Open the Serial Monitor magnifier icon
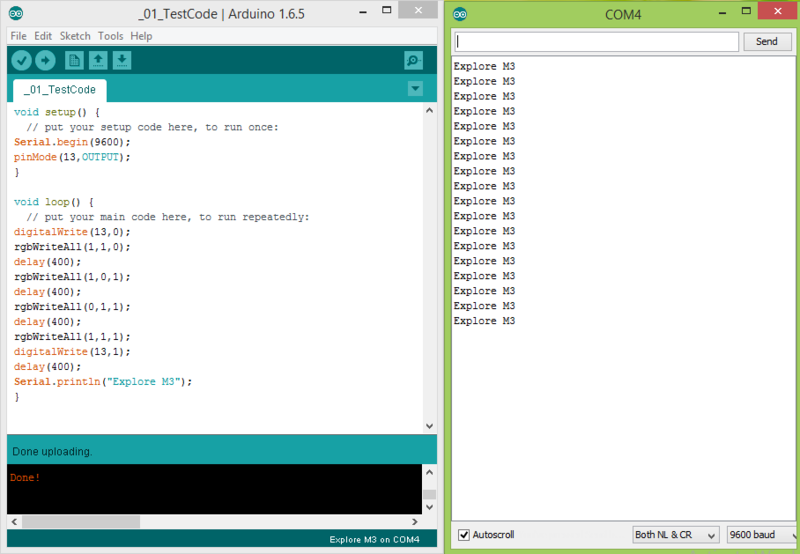The height and width of the screenshot is (554, 800). pyautogui.click(x=413, y=60)
